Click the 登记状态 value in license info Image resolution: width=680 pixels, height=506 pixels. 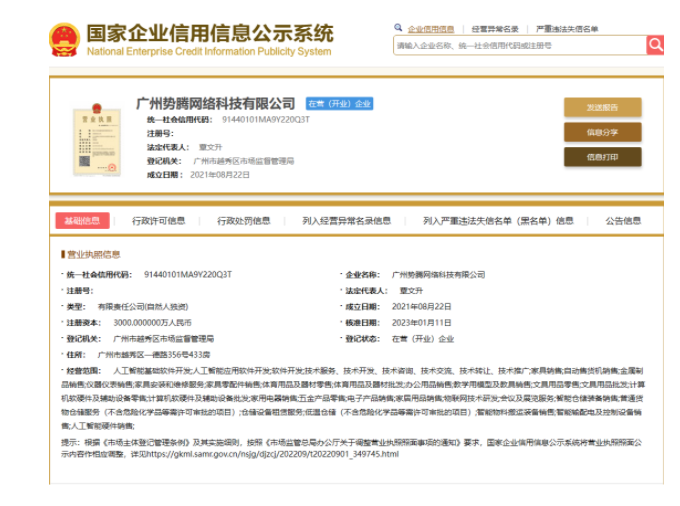coord(423,339)
